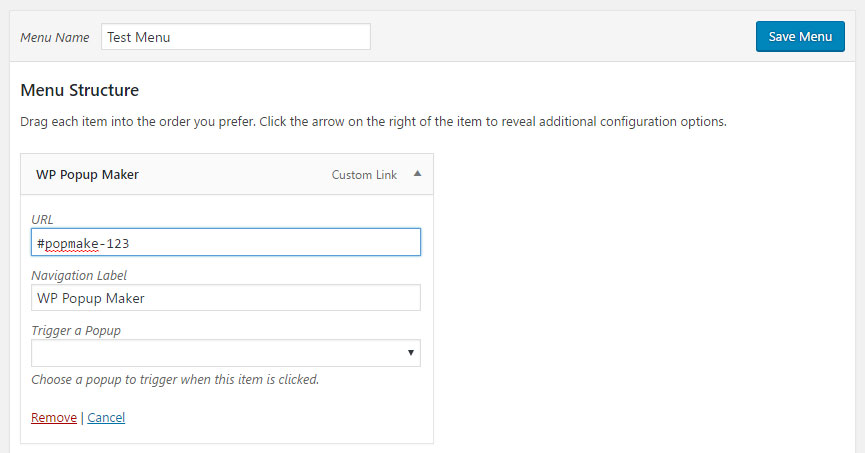865x453 pixels.
Task: Remove the WP Popup Maker menu item
Action: [x=54, y=418]
